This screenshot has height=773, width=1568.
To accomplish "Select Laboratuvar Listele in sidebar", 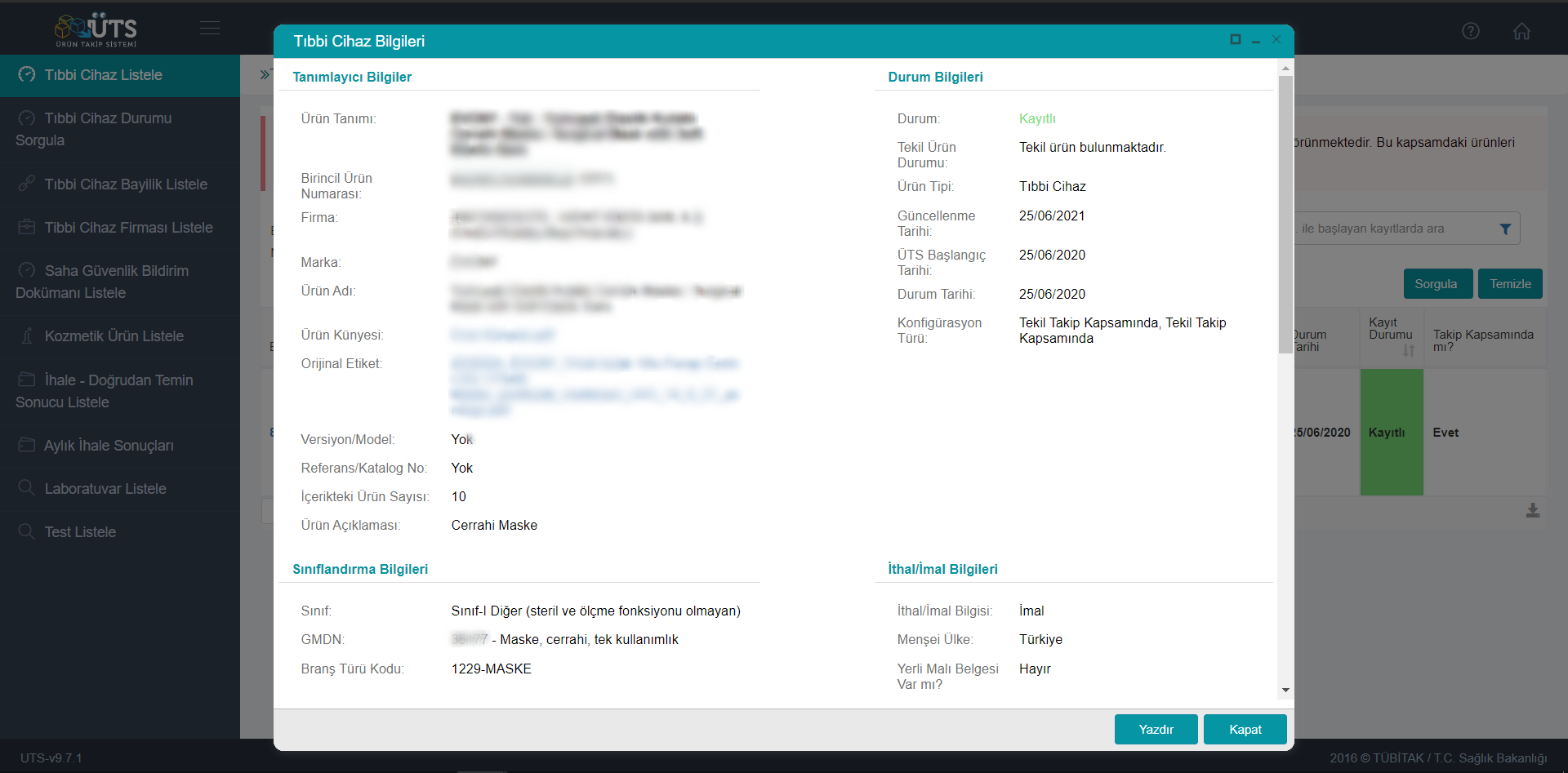I will coord(105,489).
